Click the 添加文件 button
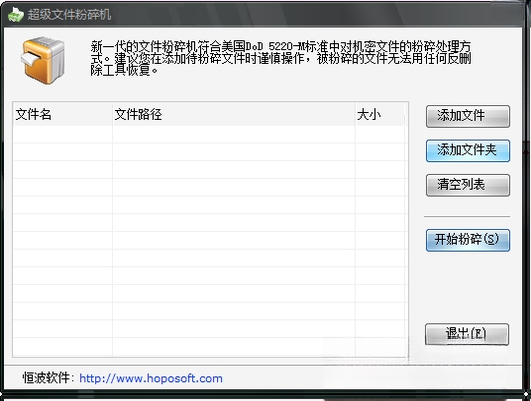 coord(468,116)
